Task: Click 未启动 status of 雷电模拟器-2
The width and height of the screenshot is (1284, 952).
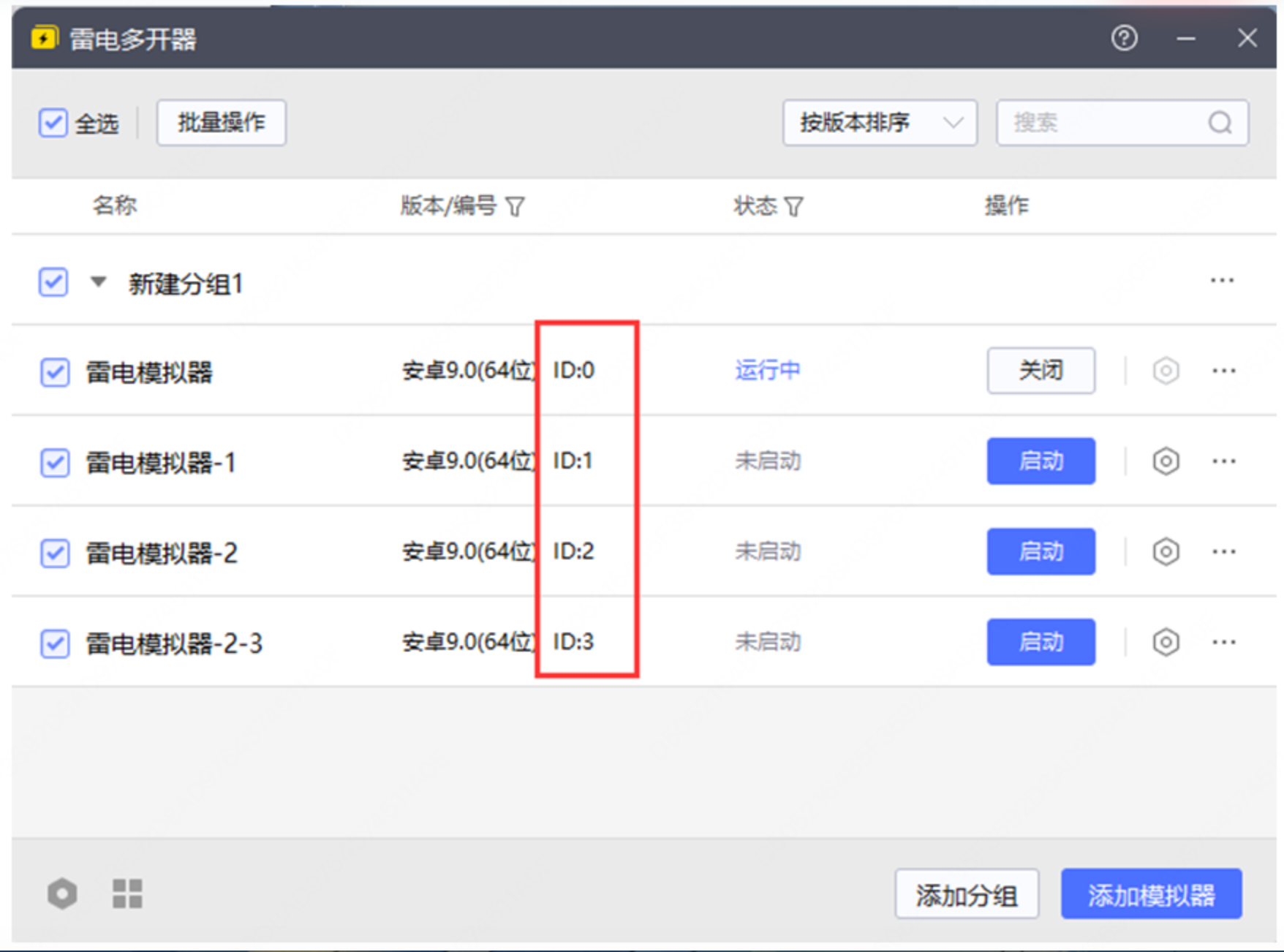Action: tap(768, 551)
